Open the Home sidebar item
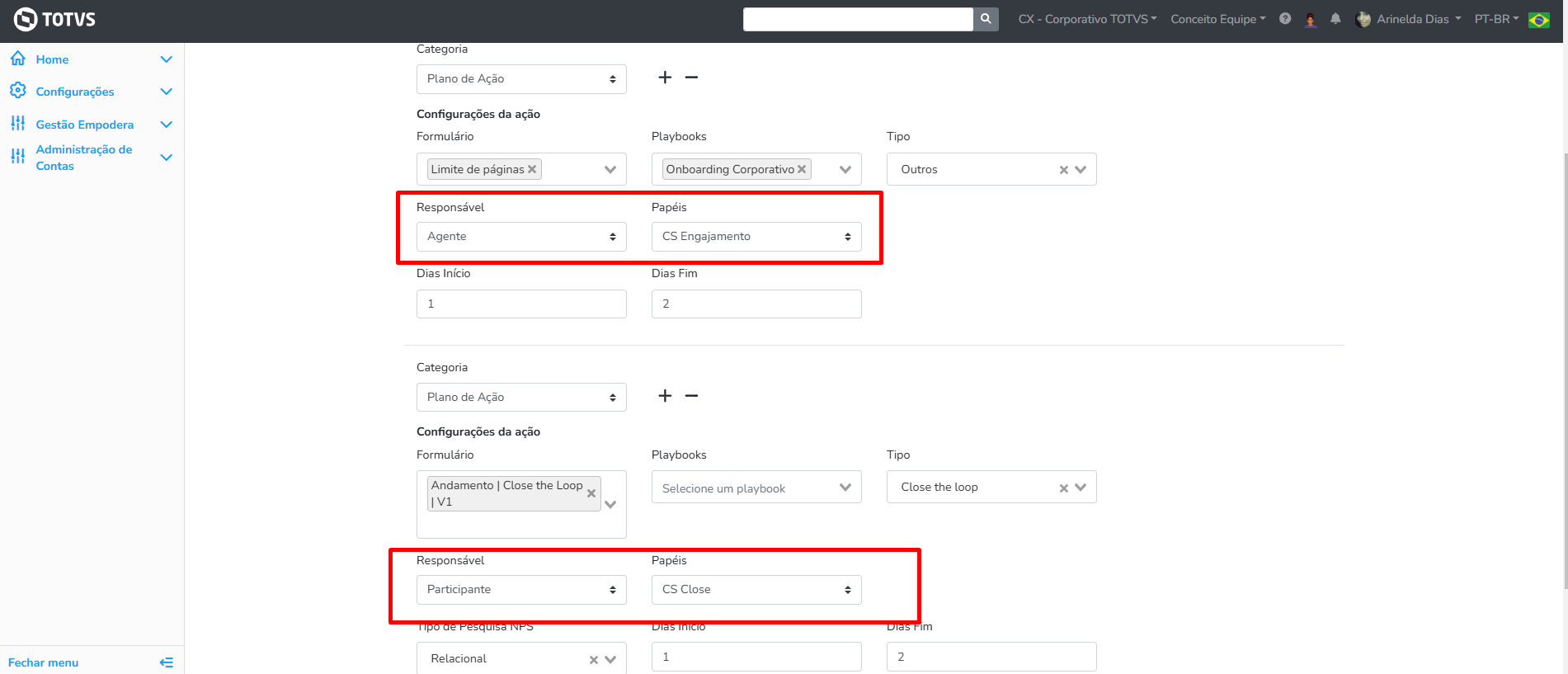The height and width of the screenshot is (674, 1568). [53, 59]
